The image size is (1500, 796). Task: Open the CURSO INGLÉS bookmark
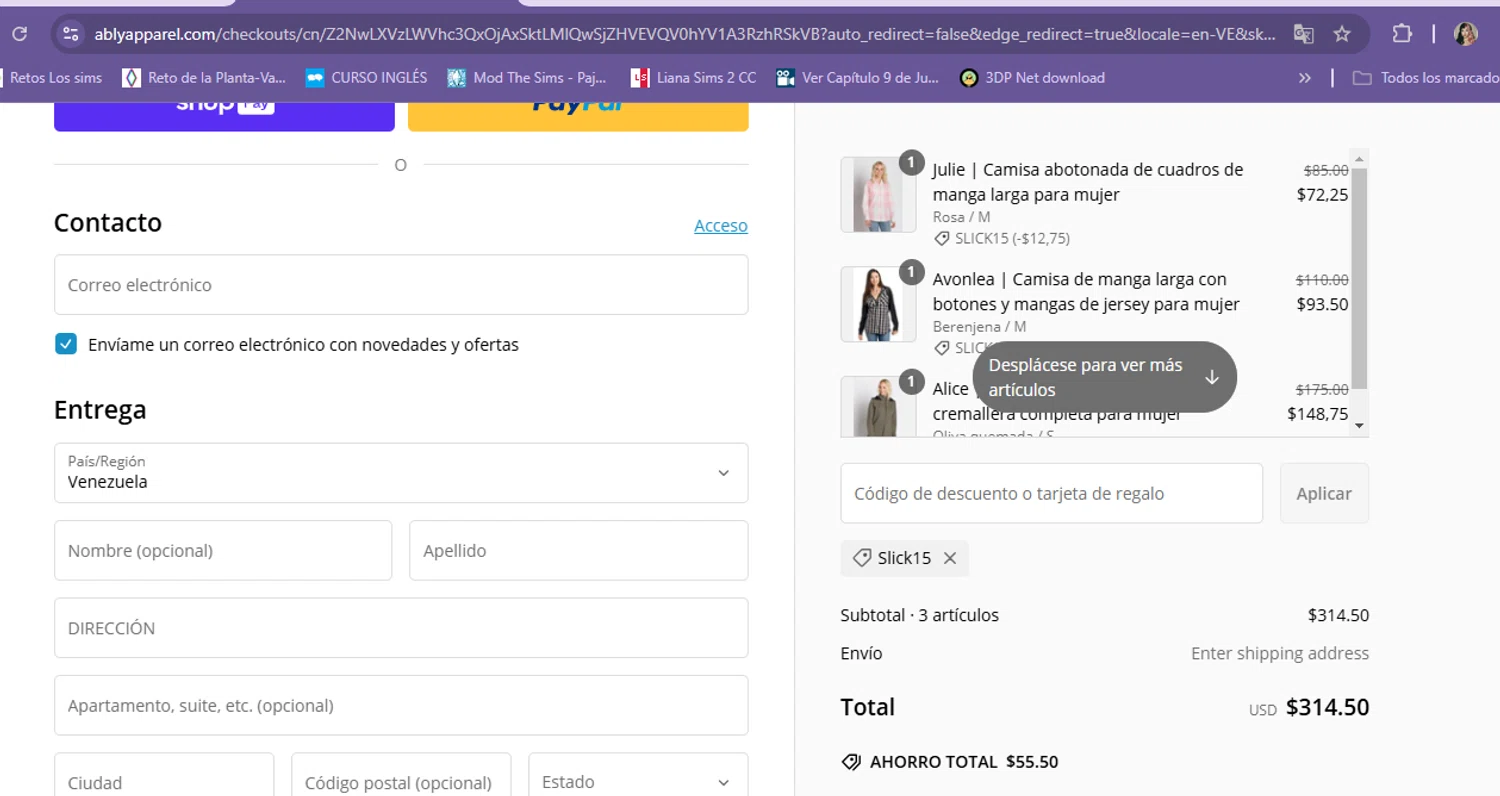pos(367,77)
